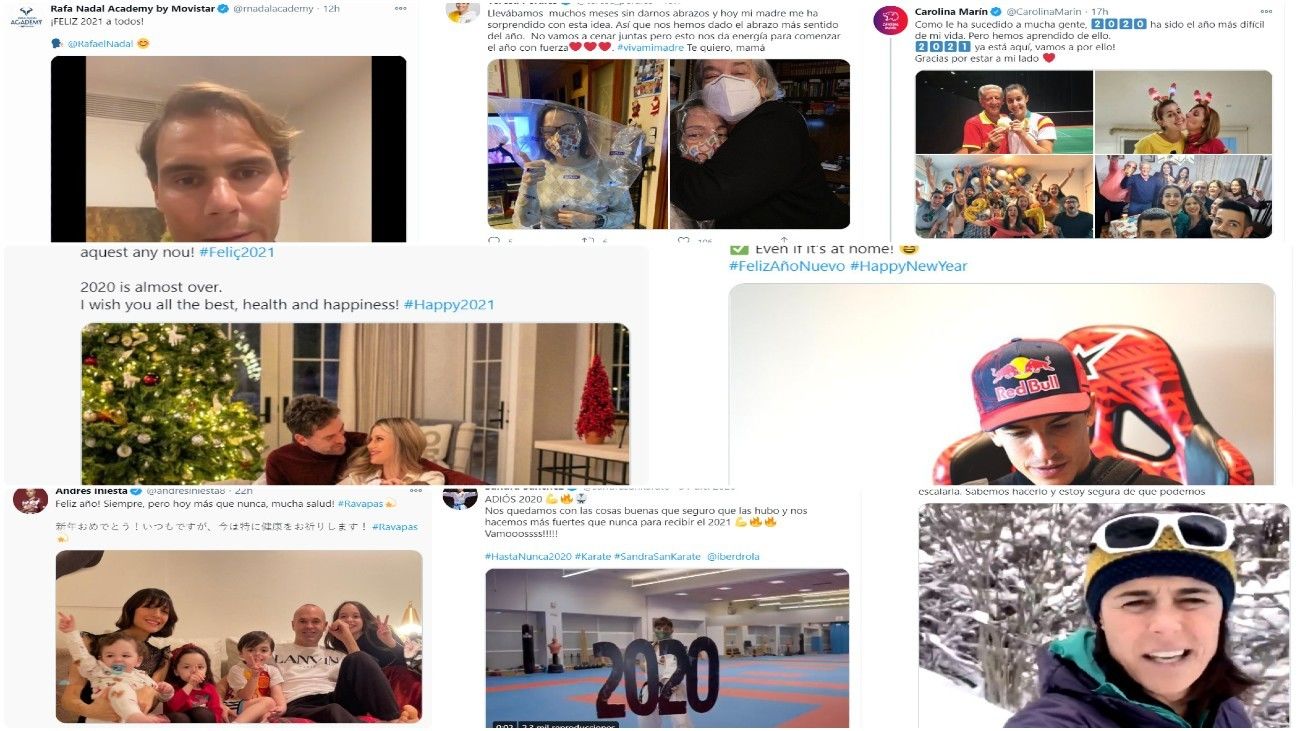Screen dimensions: 1300x731
Task: Open the three-dot menu on Nadal Academy tweet
Action: click(400, 8)
